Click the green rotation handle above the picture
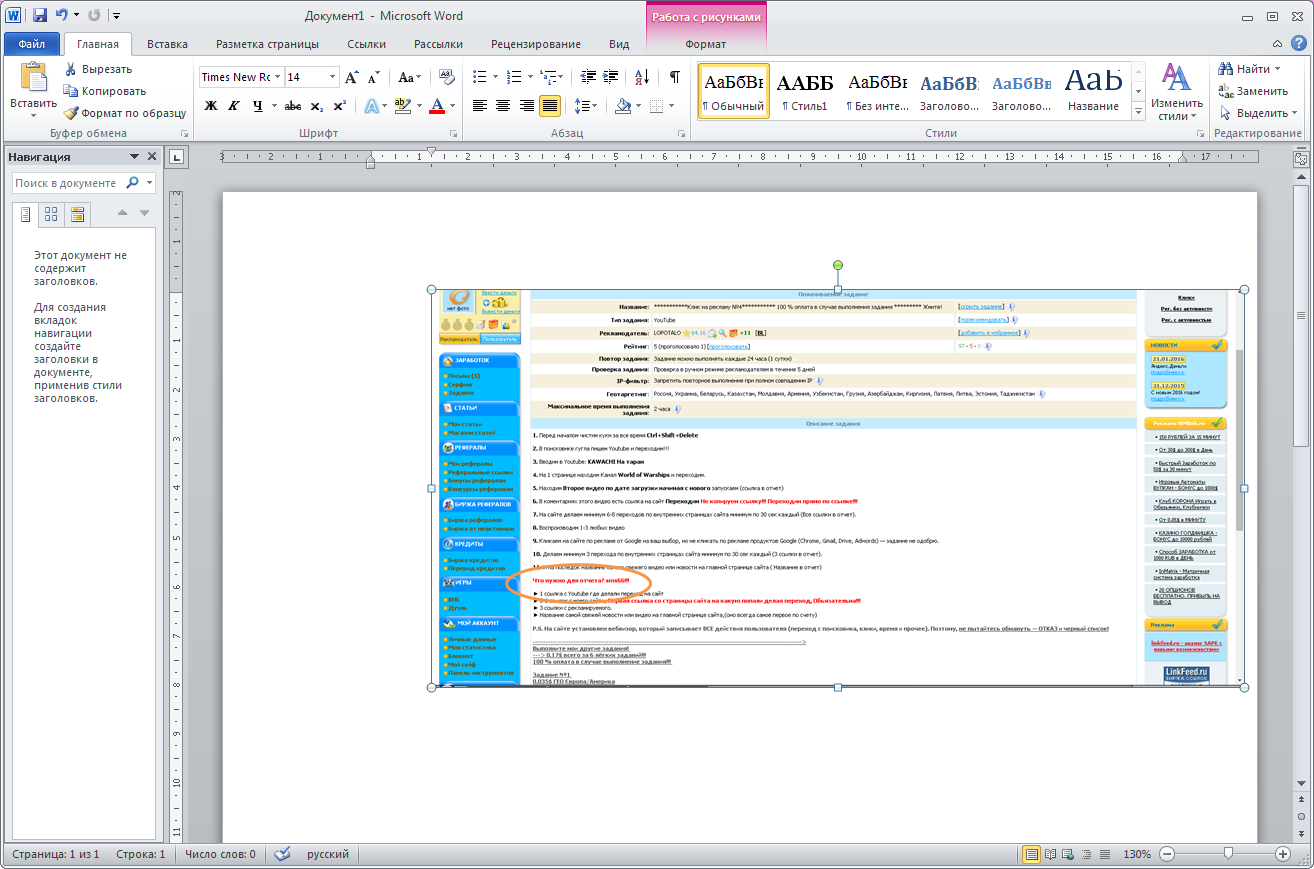 click(838, 266)
